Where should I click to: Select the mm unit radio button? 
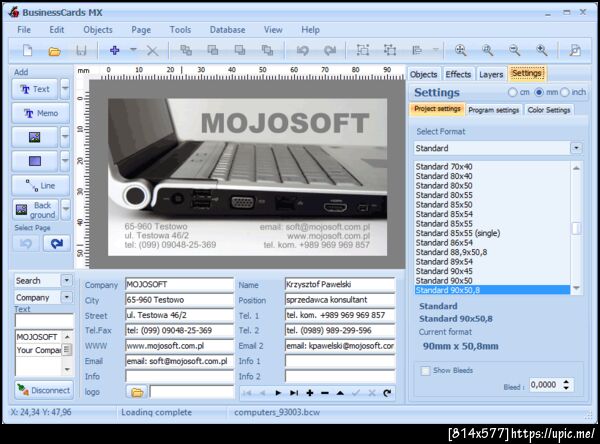[x=539, y=92]
